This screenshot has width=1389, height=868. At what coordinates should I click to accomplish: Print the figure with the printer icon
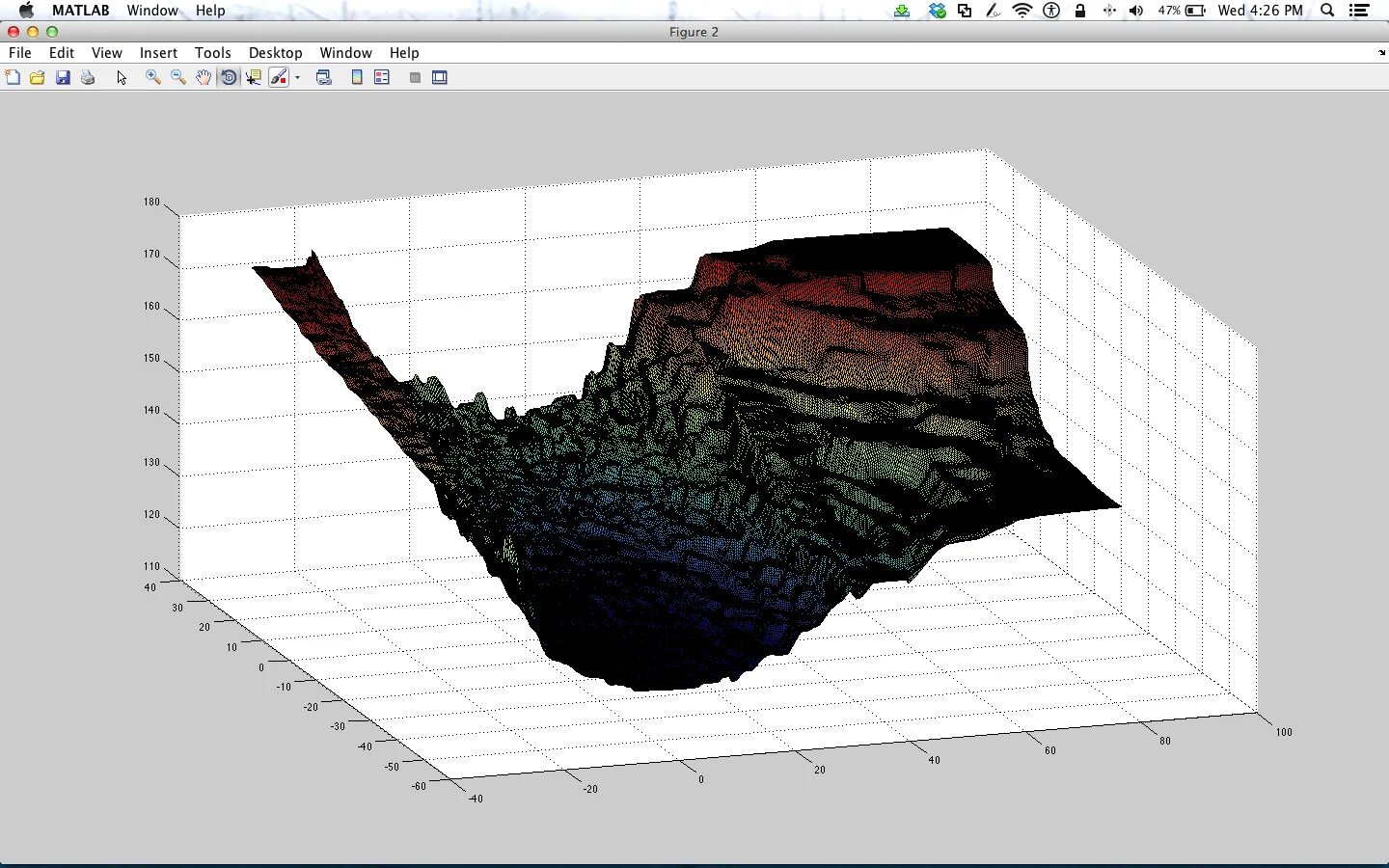[88, 78]
